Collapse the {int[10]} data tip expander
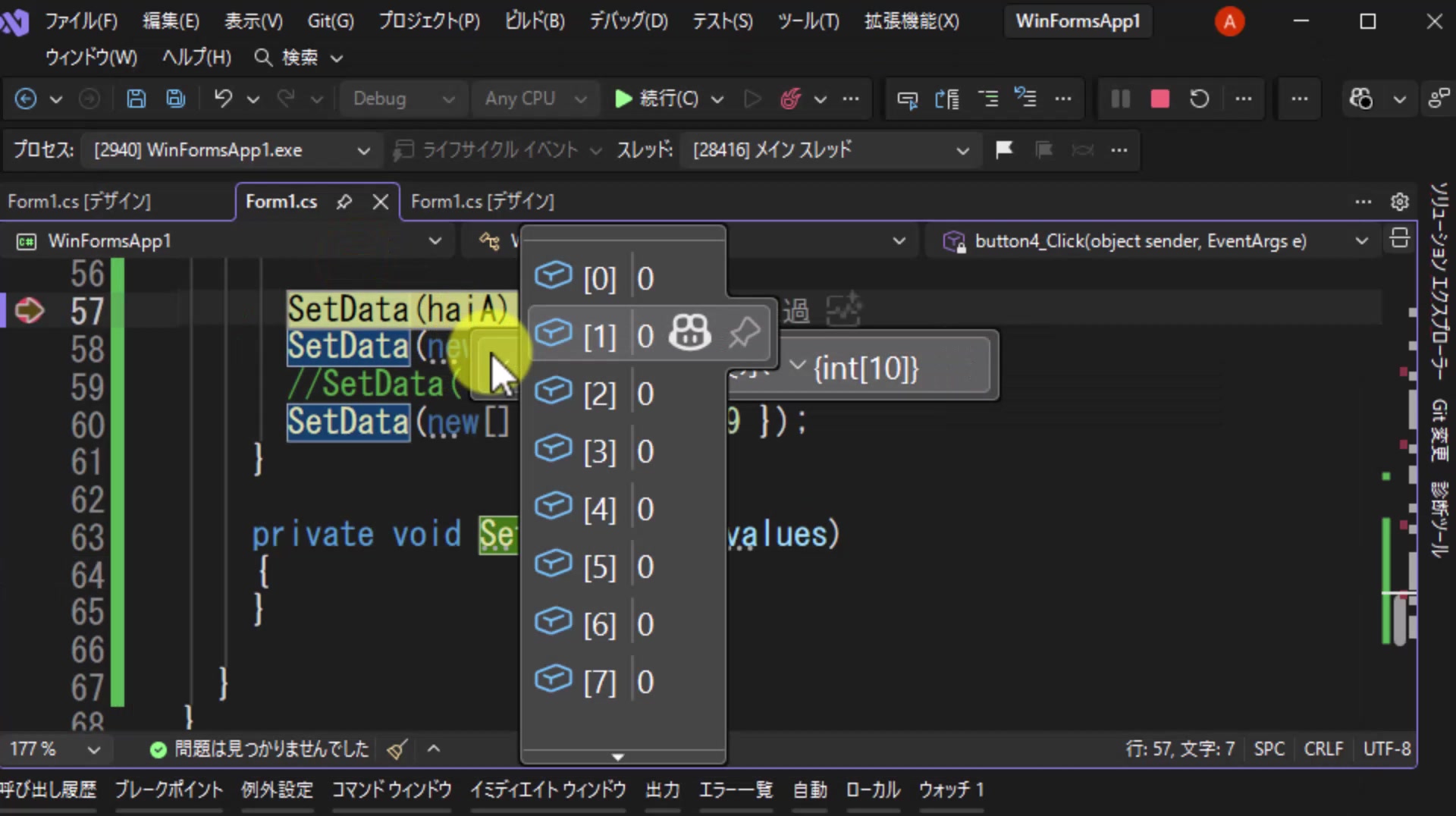 point(797,365)
